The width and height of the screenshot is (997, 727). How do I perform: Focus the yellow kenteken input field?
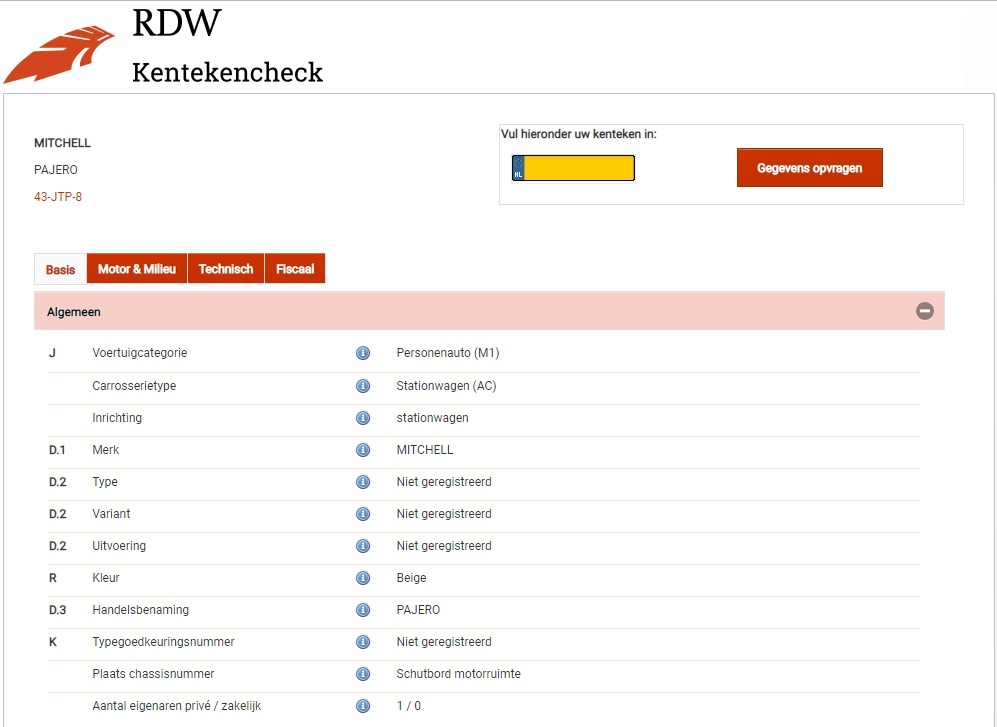pos(574,168)
